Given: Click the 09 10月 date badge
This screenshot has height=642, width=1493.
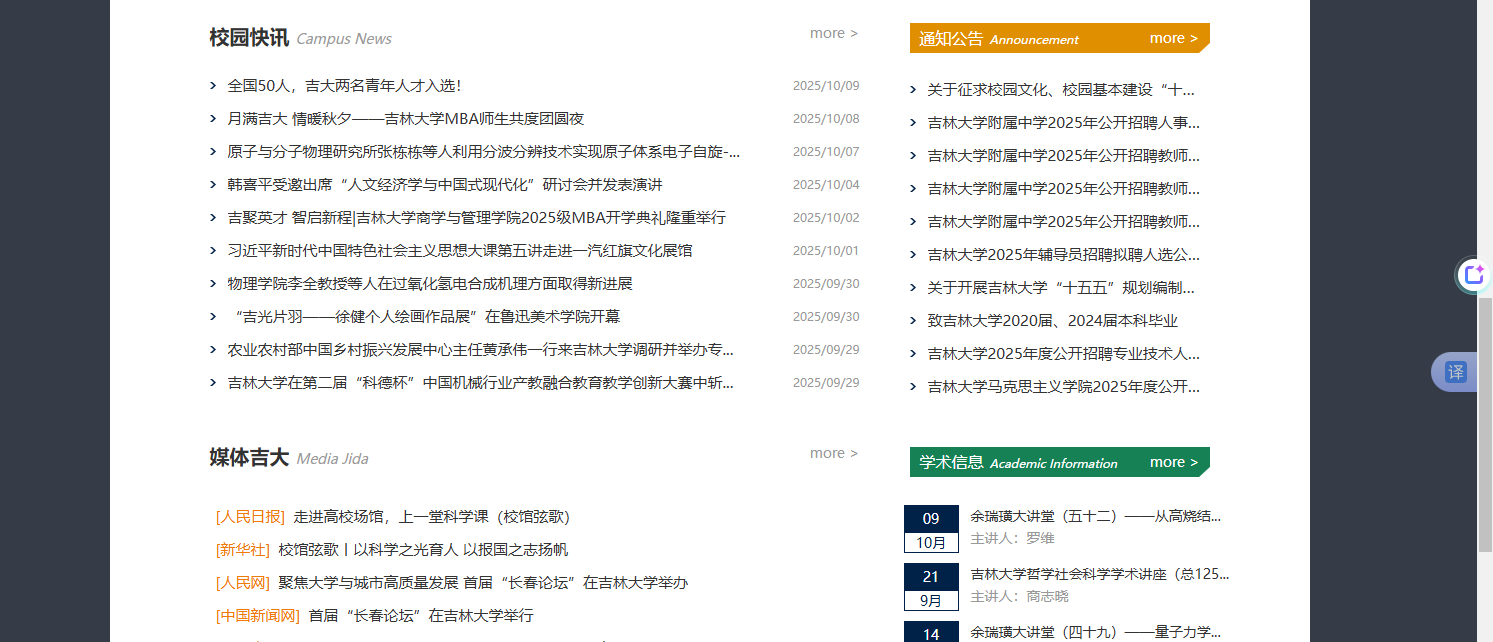Looking at the screenshot, I should [x=931, y=529].
